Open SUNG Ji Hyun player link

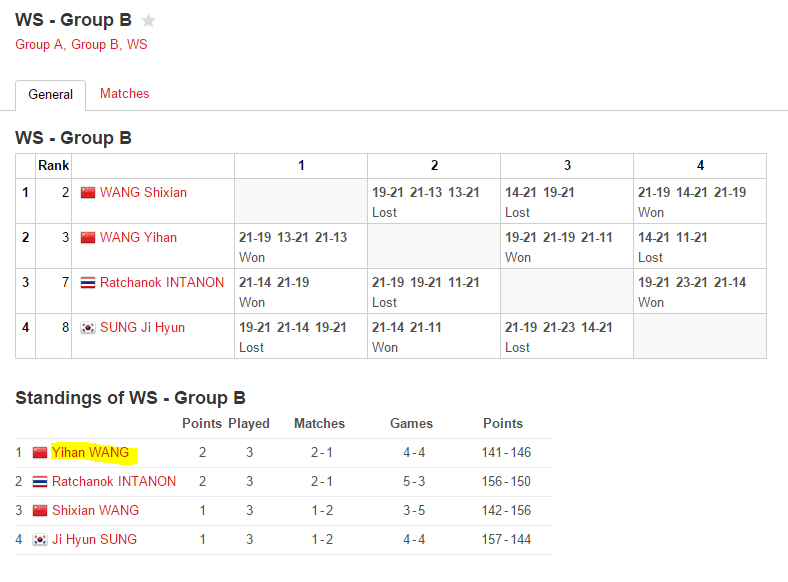(142, 328)
